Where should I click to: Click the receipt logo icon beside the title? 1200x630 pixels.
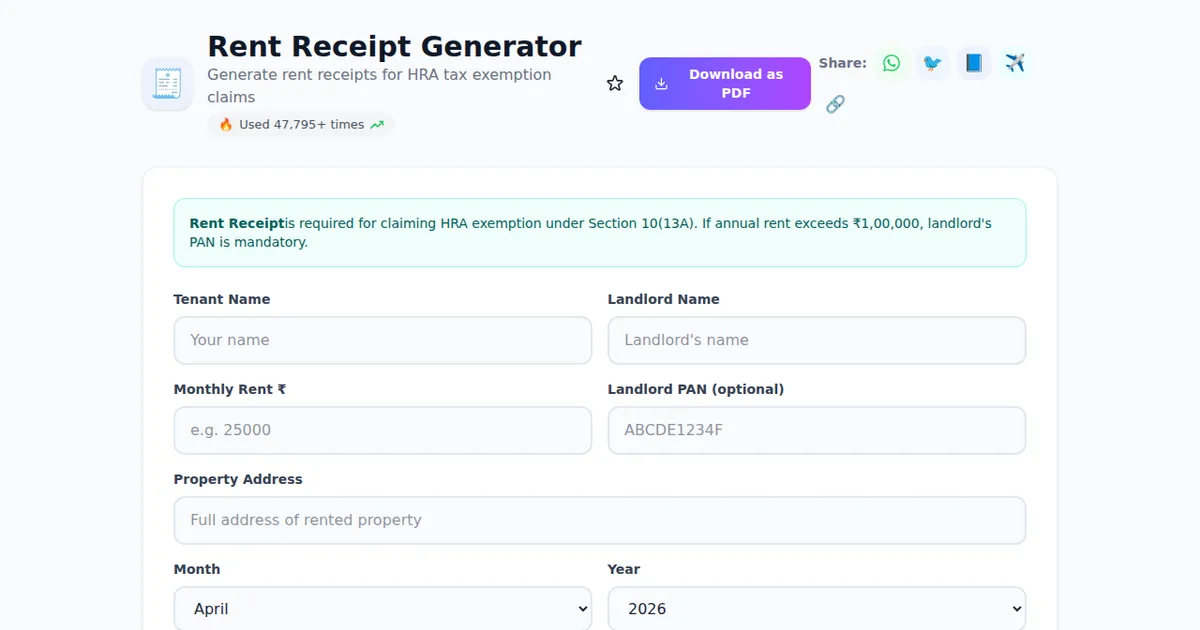[167, 84]
